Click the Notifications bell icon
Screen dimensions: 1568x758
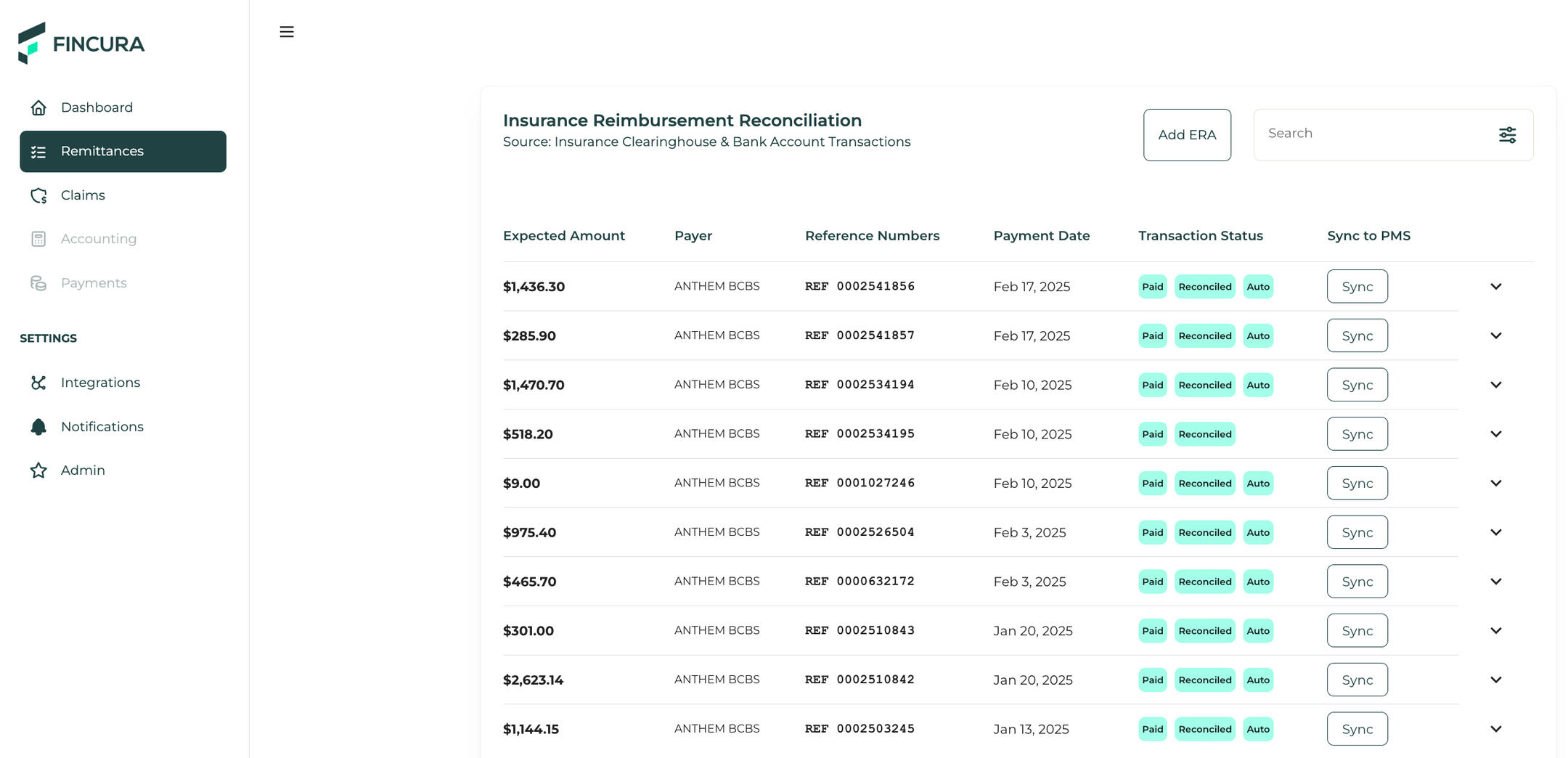[x=38, y=427]
